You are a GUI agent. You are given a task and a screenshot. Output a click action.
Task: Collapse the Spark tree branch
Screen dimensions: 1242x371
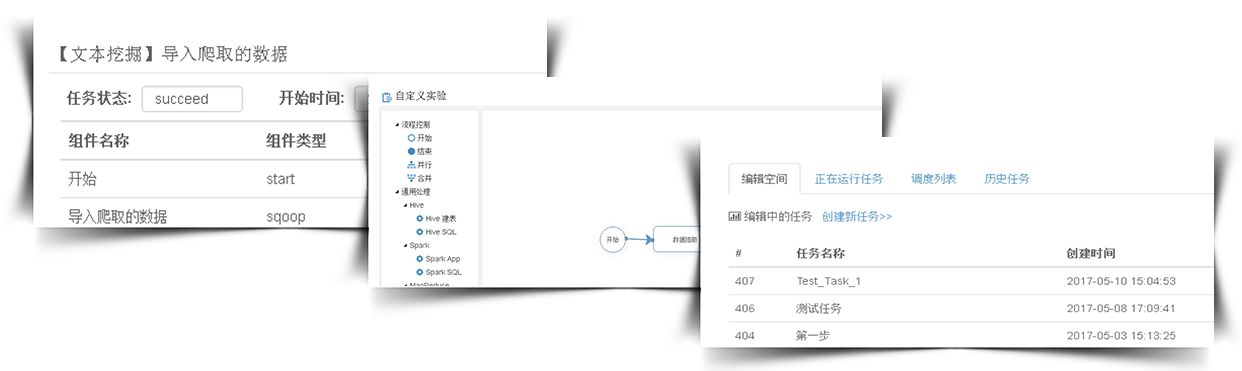(405, 245)
